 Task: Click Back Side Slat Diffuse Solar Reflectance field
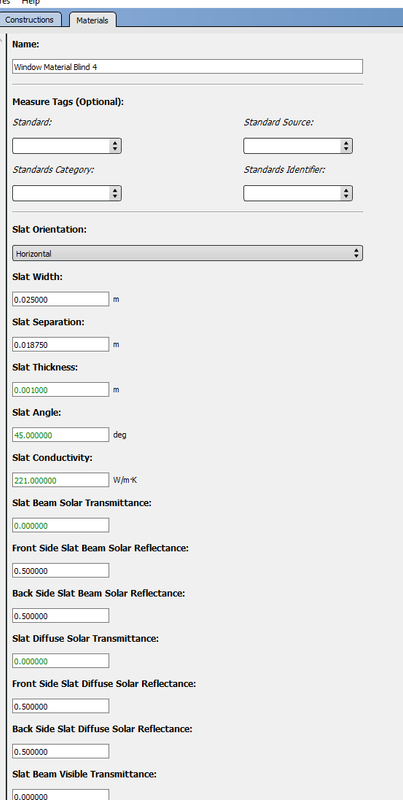(x=61, y=751)
